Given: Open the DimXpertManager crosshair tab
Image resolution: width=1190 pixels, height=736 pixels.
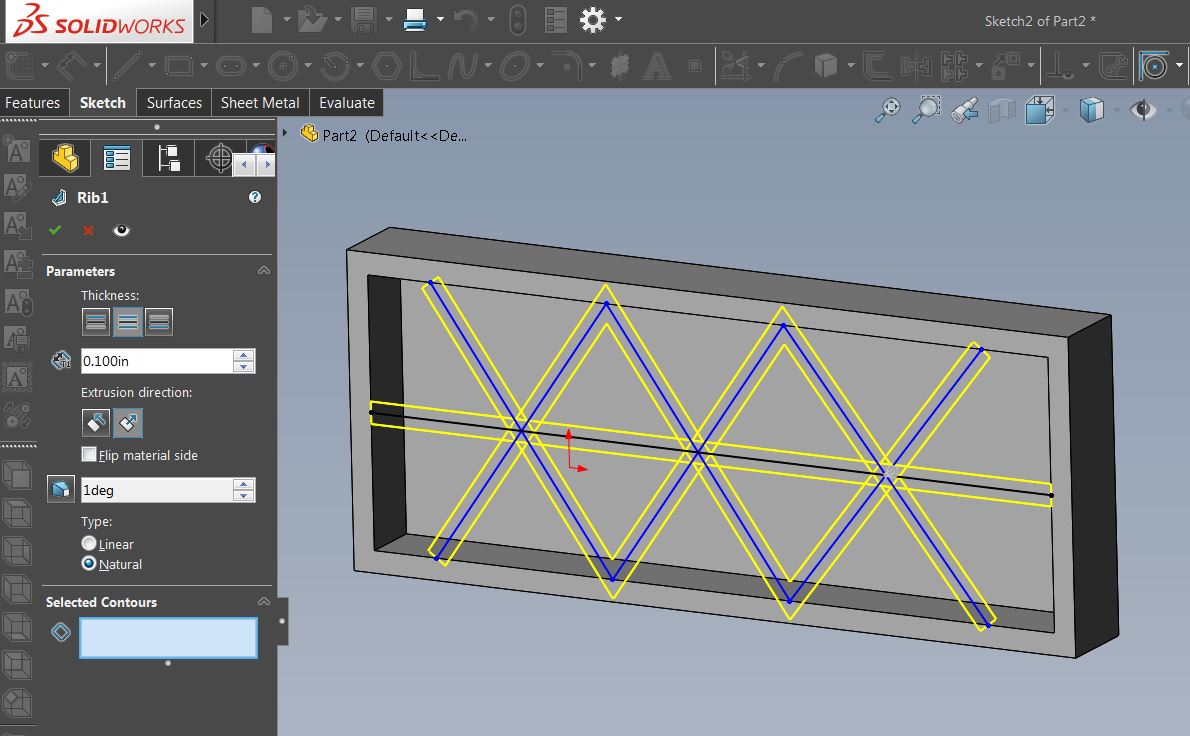Looking at the screenshot, I should pyautogui.click(x=219, y=159).
